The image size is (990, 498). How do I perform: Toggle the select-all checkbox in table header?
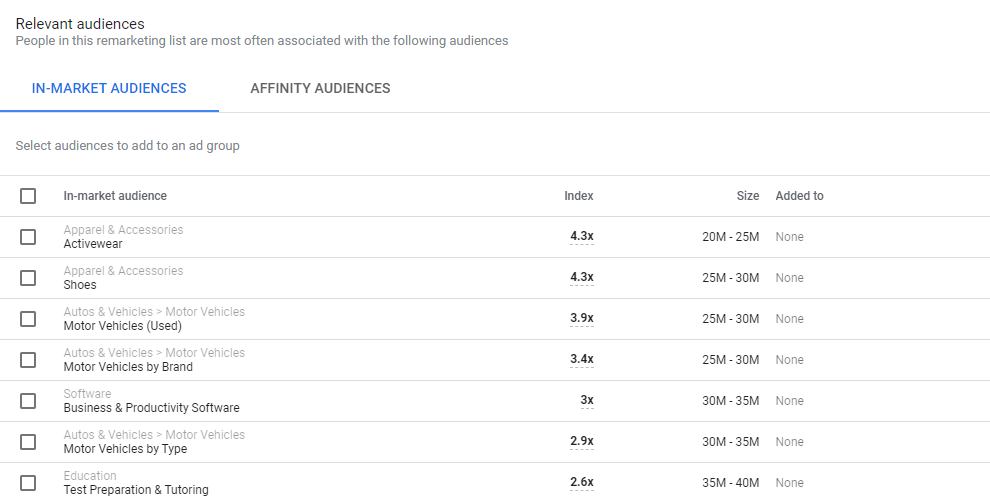pos(28,196)
